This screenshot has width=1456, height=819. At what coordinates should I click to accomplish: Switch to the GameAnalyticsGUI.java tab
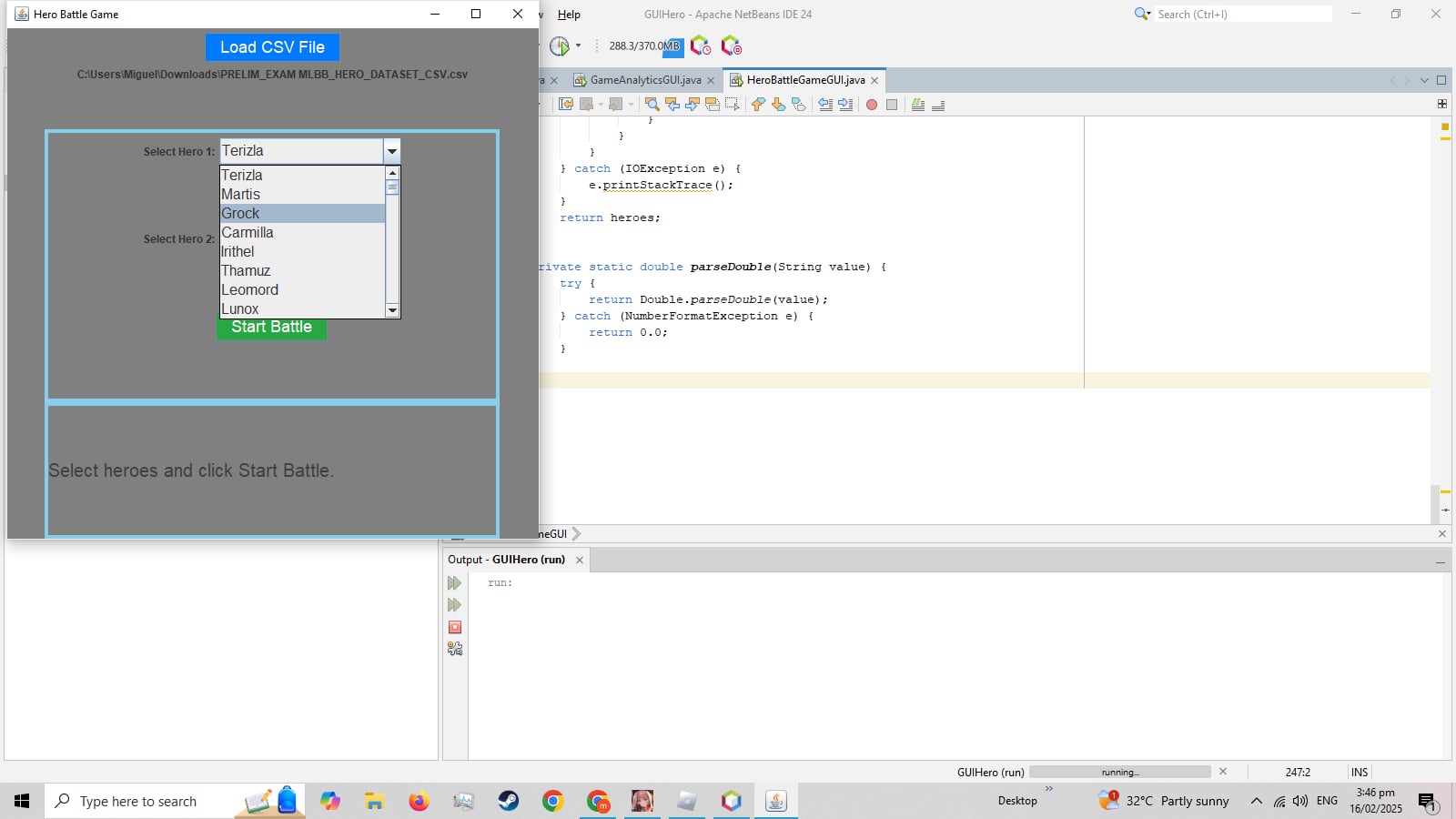click(645, 80)
